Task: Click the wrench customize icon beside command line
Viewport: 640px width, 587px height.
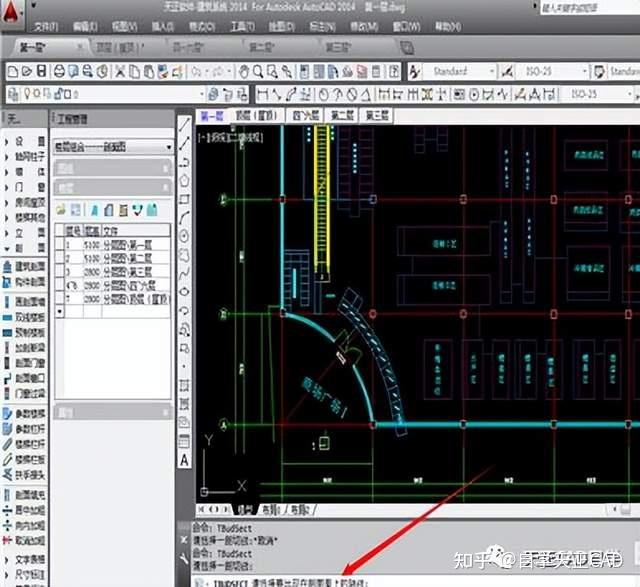Action: pos(184,558)
